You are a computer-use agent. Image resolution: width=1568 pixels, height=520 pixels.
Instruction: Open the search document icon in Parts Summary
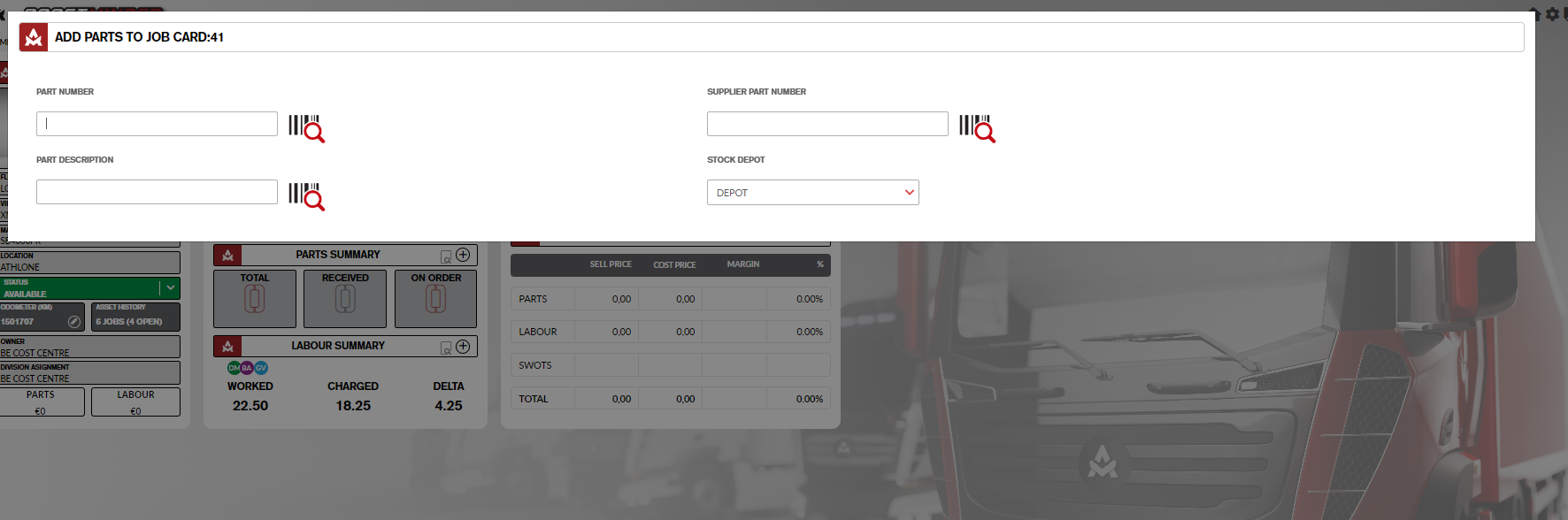point(446,256)
